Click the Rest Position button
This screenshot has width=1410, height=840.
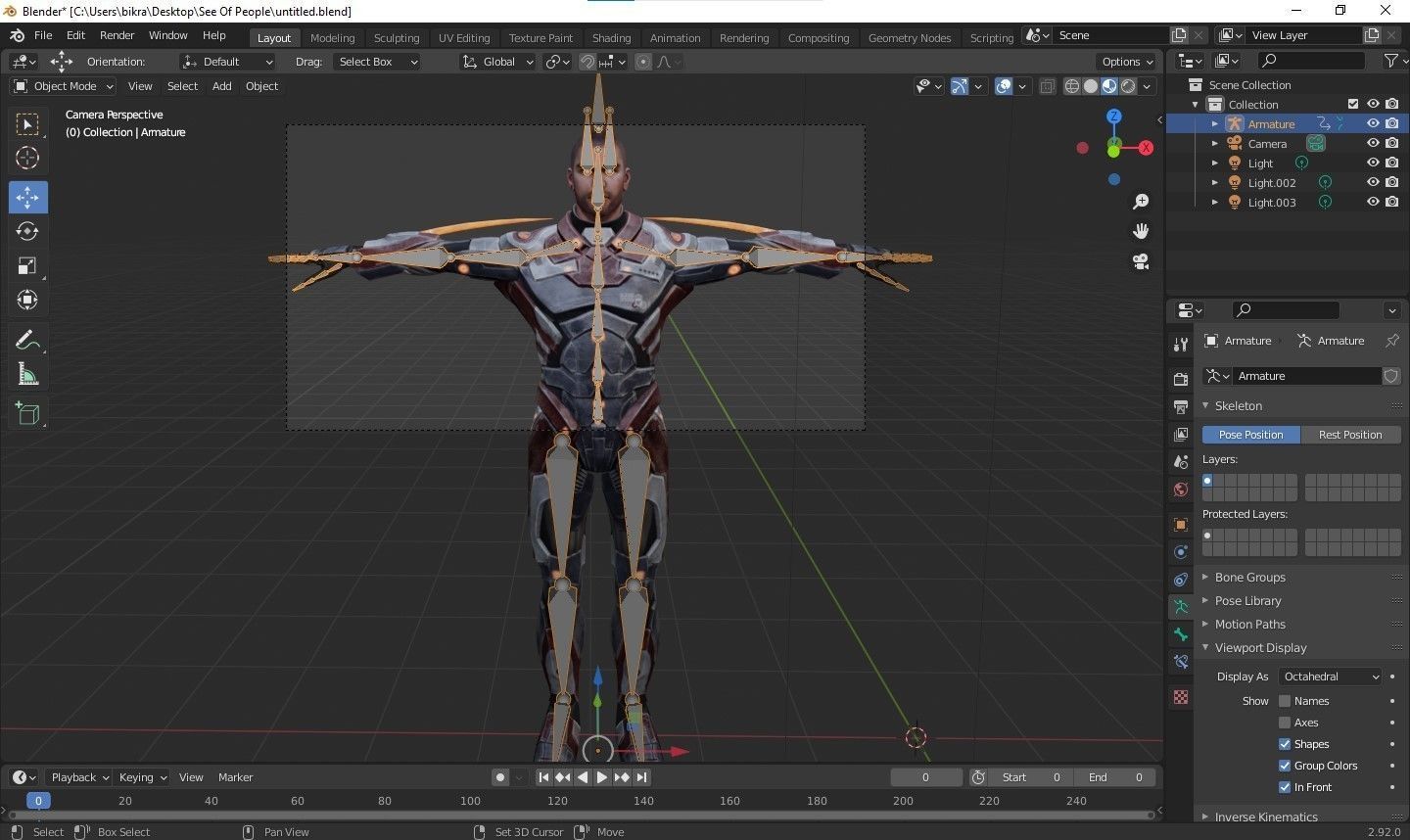tap(1350, 435)
